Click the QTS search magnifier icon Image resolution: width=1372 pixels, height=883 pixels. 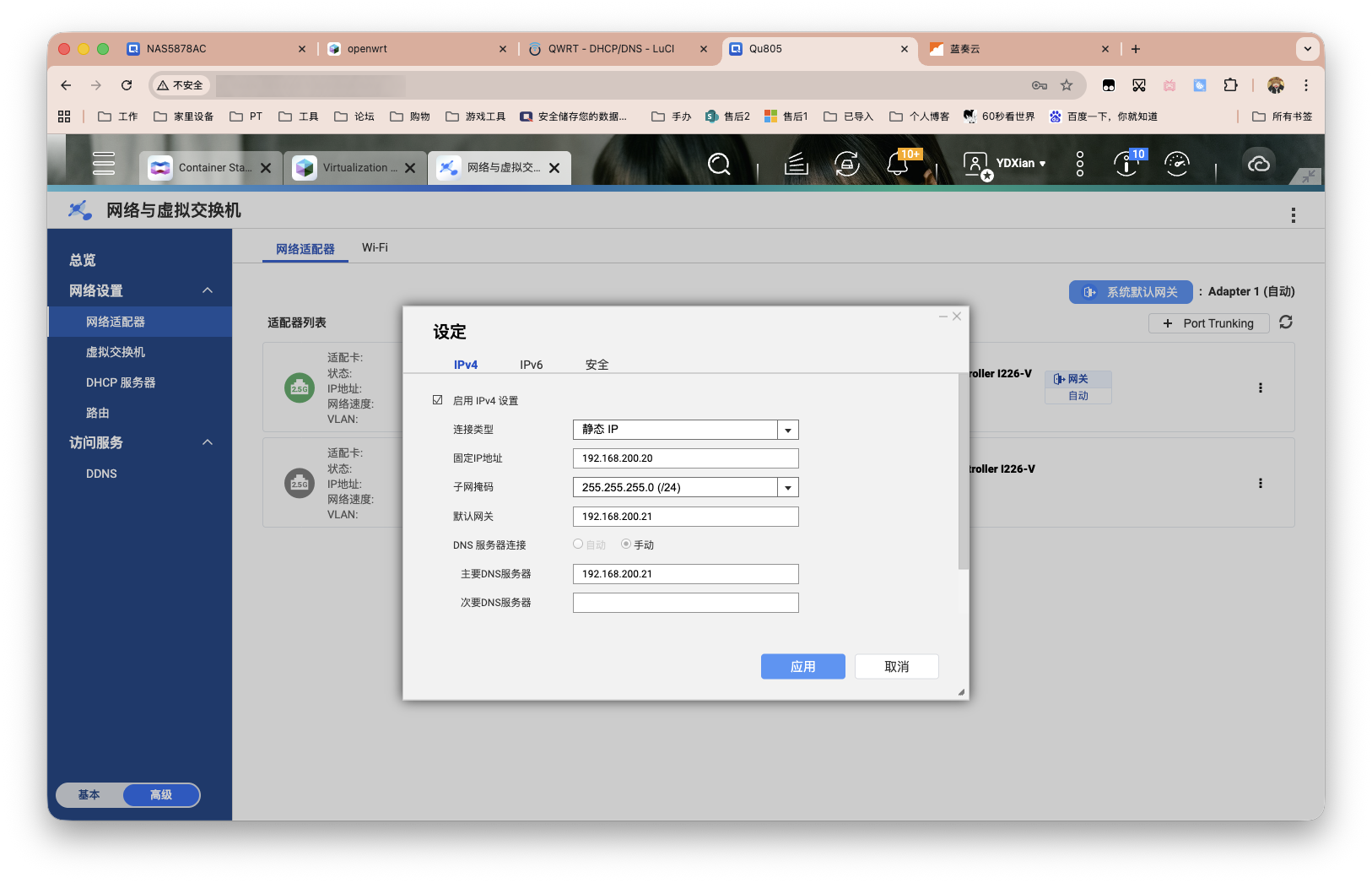[719, 164]
